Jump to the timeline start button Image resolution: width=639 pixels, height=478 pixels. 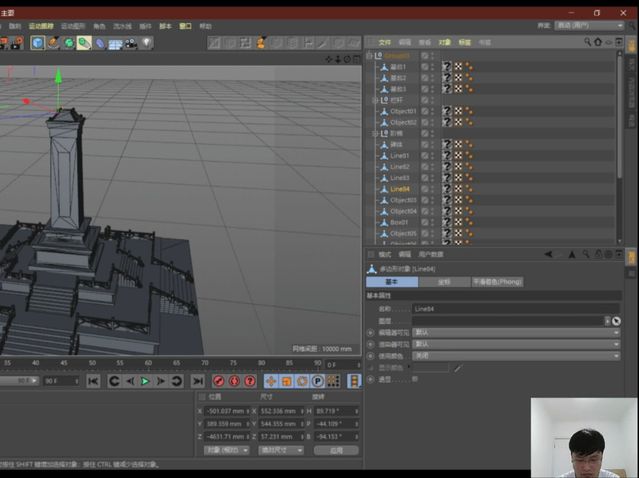pyautogui.click(x=93, y=381)
